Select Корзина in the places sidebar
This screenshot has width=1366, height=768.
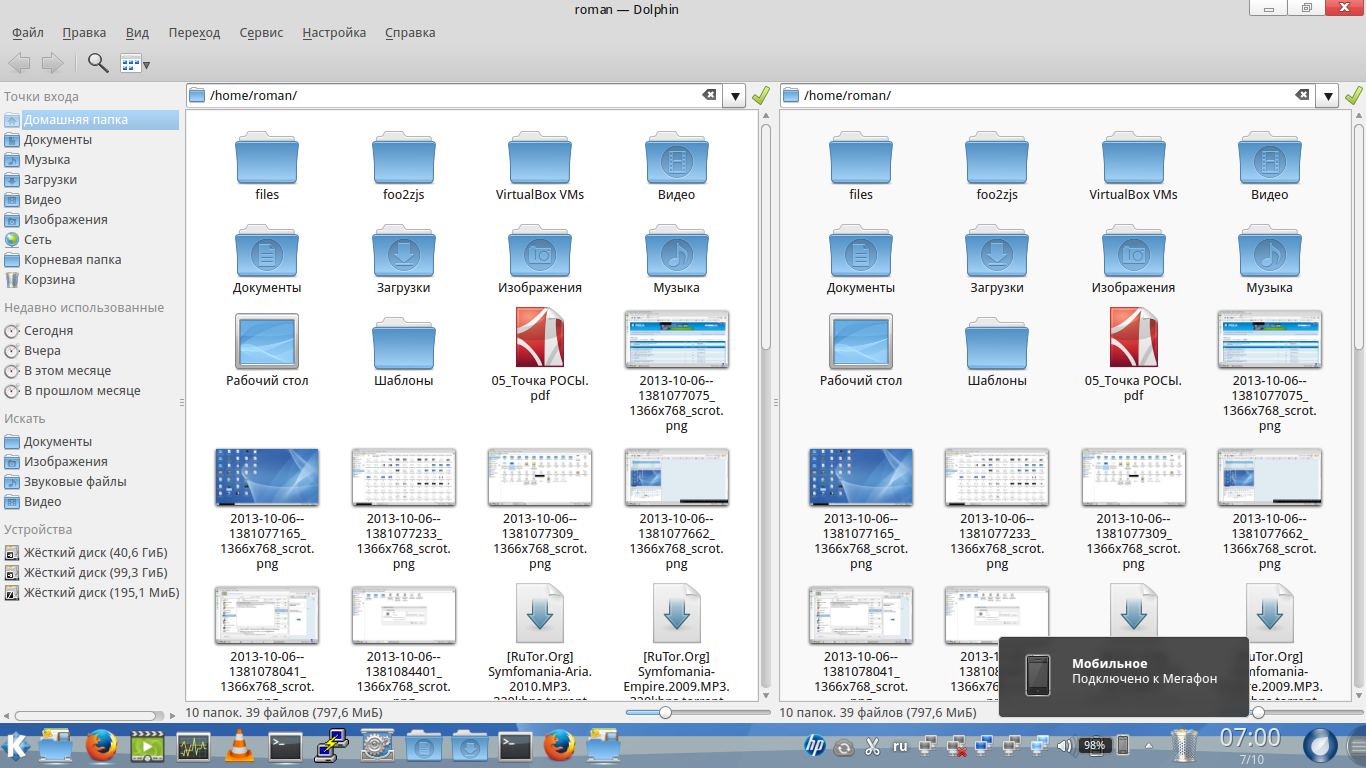pos(49,280)
